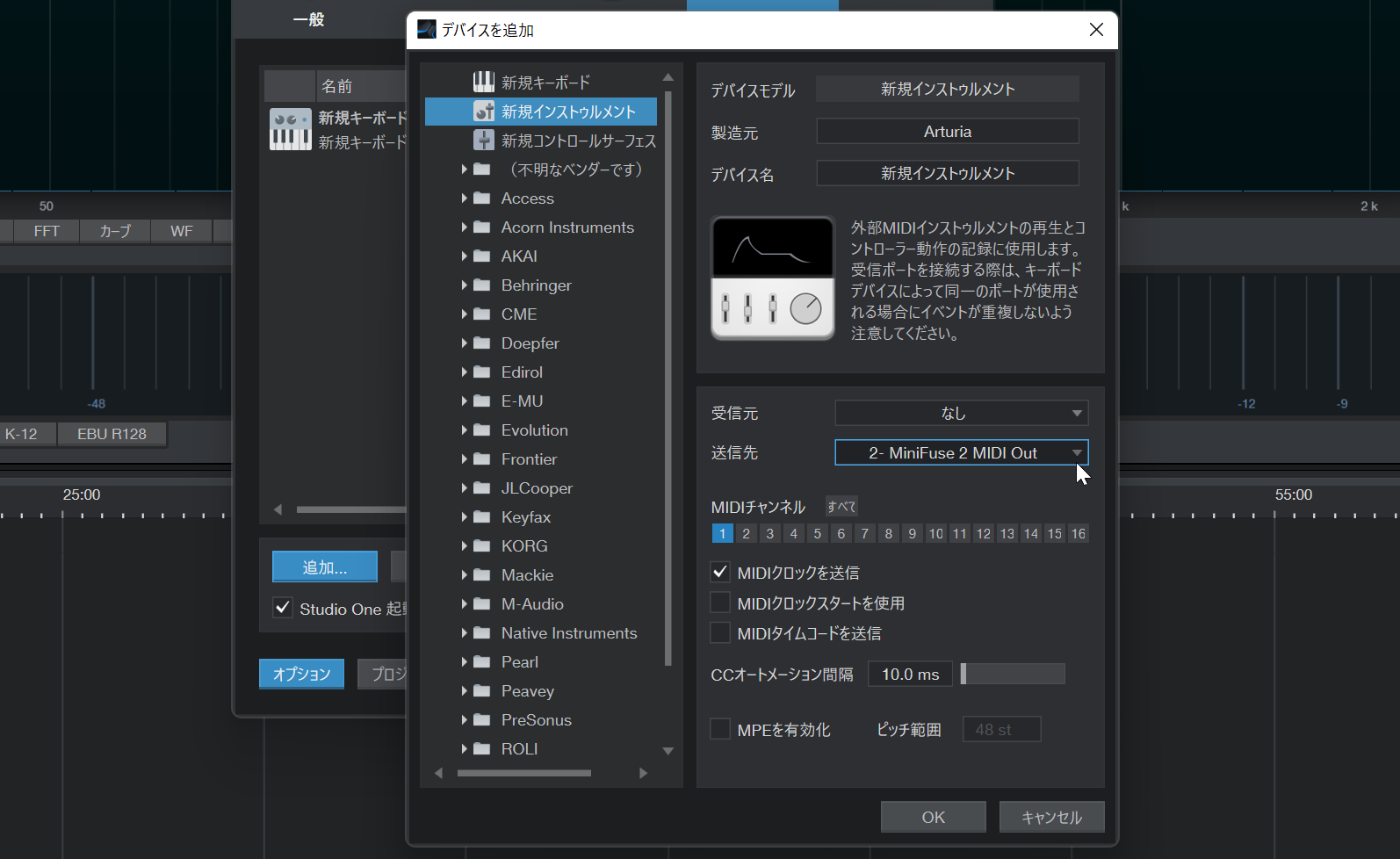1400x859 pixels.
Task: Select the 新規コントロールサーフェス icon
Action: (484, 141)
